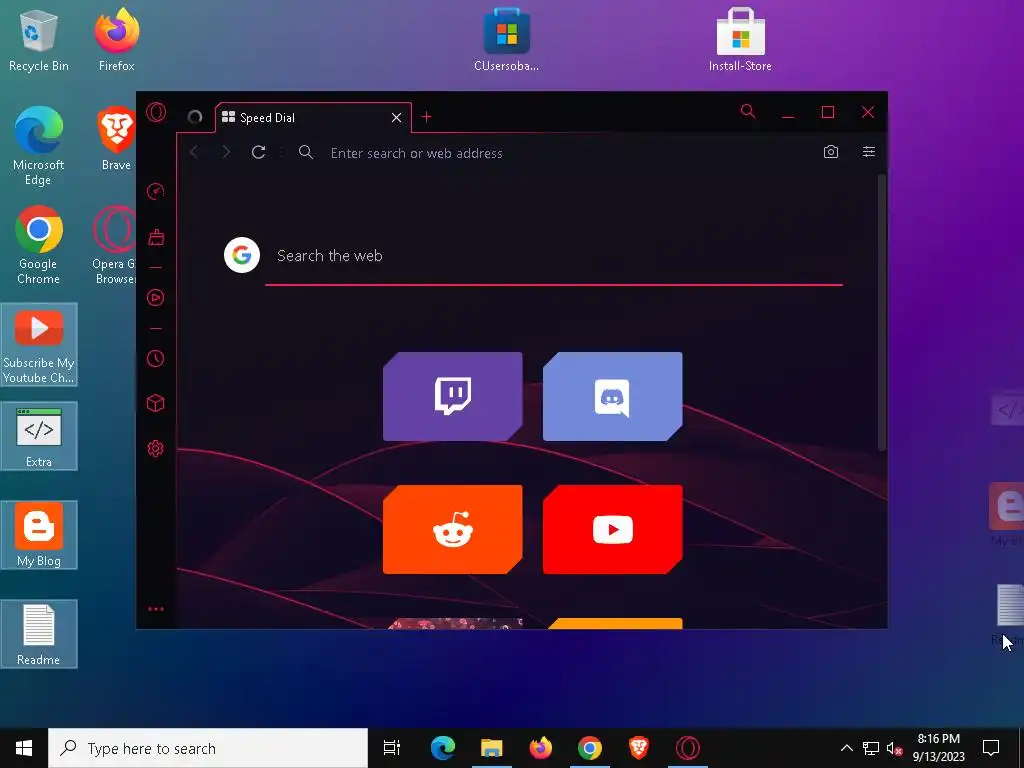Image resolution: width=1024 pixels, height=768 pixels.
Task: Open the Twitch speed dial tile
Action: point(453,396)
